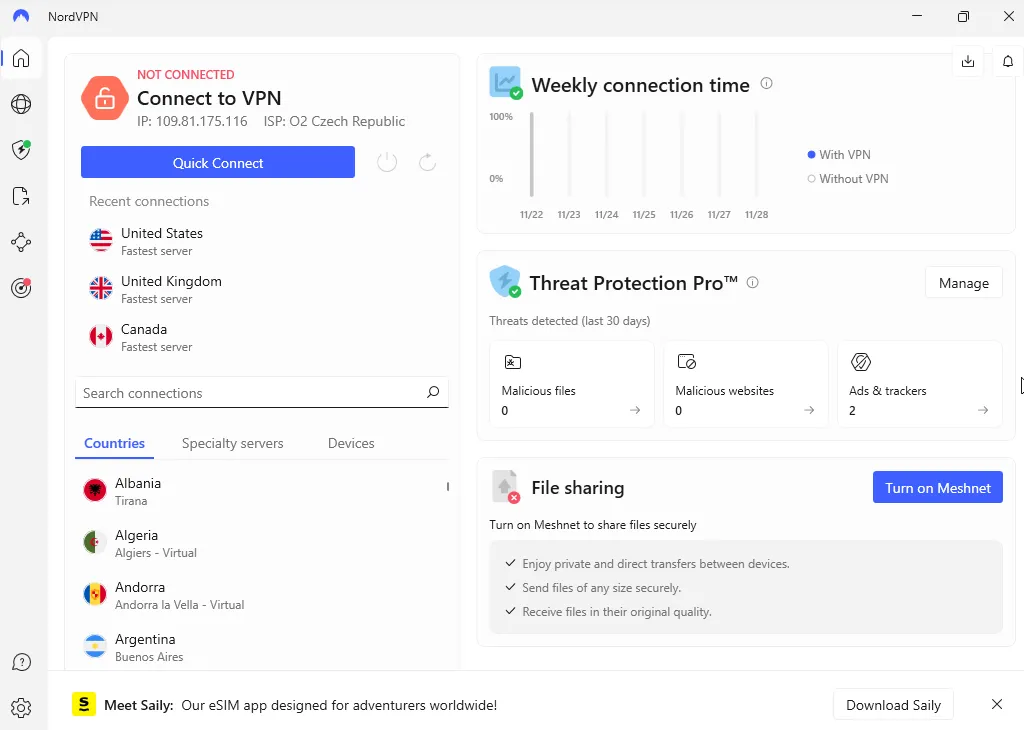Open the help question mark icon

[x=21, y=662]
